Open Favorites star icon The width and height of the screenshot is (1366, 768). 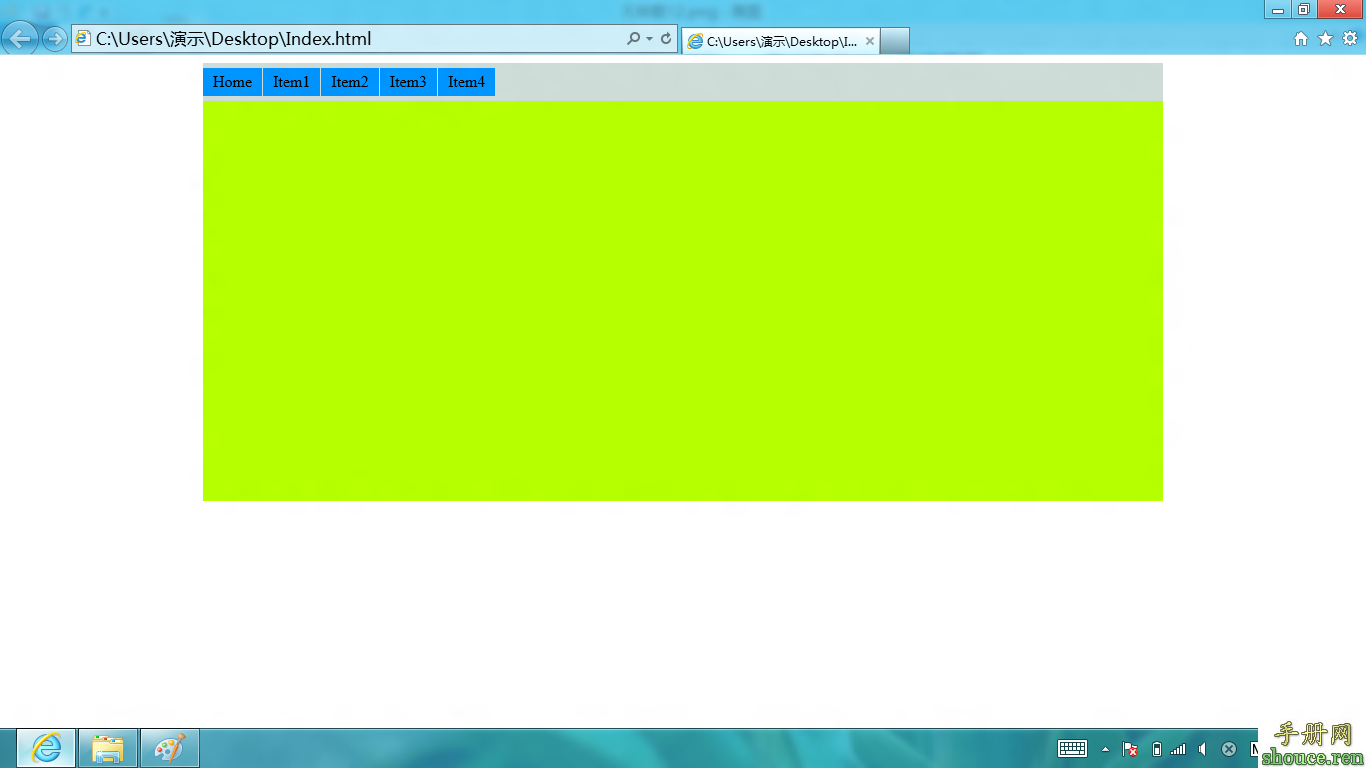[x=1325, y=39]
